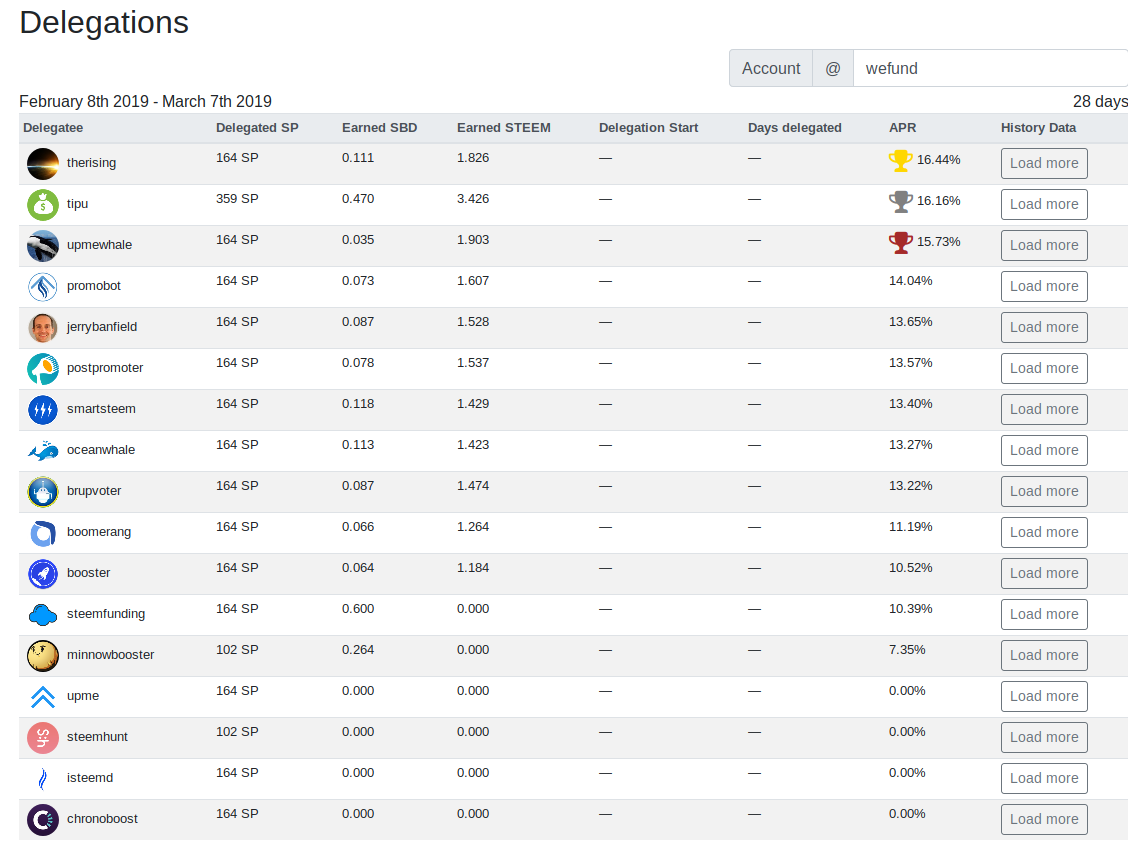Click the therising avatar icon

click(42, 163)
